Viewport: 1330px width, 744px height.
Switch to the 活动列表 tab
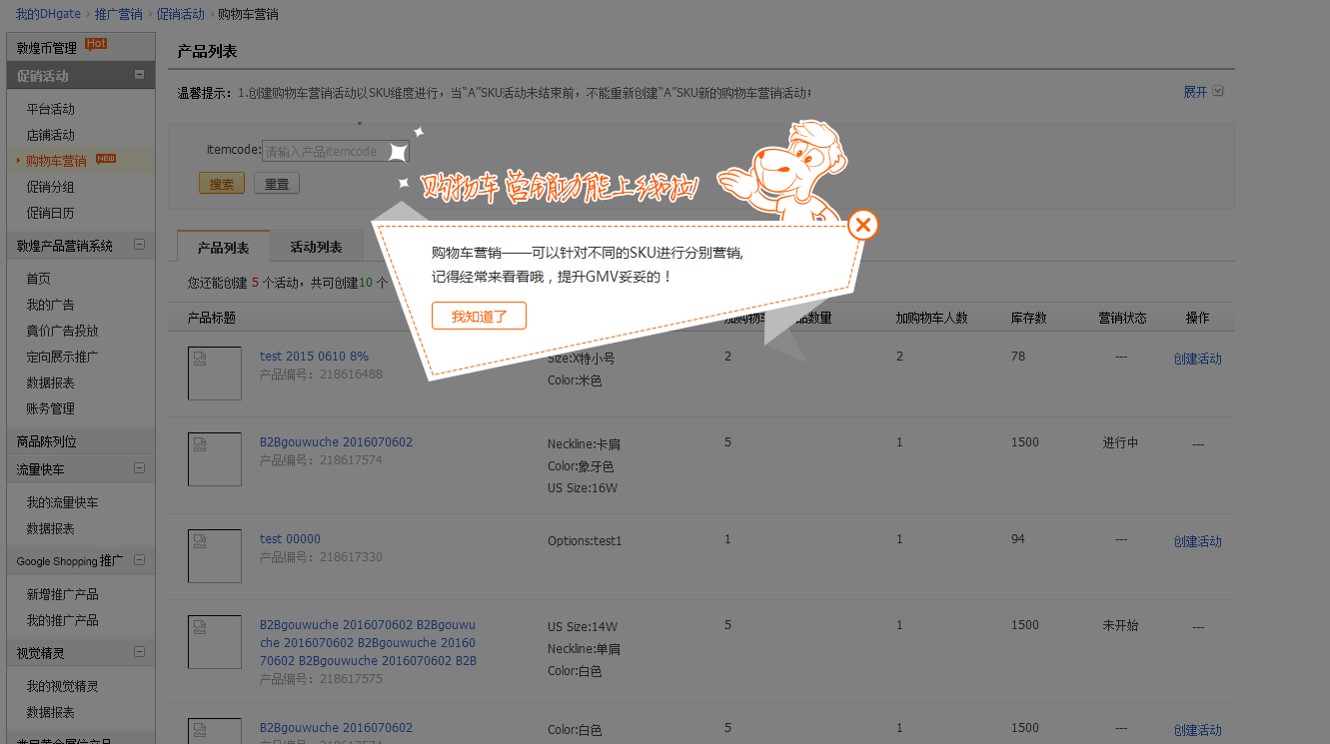click(316, 247)
